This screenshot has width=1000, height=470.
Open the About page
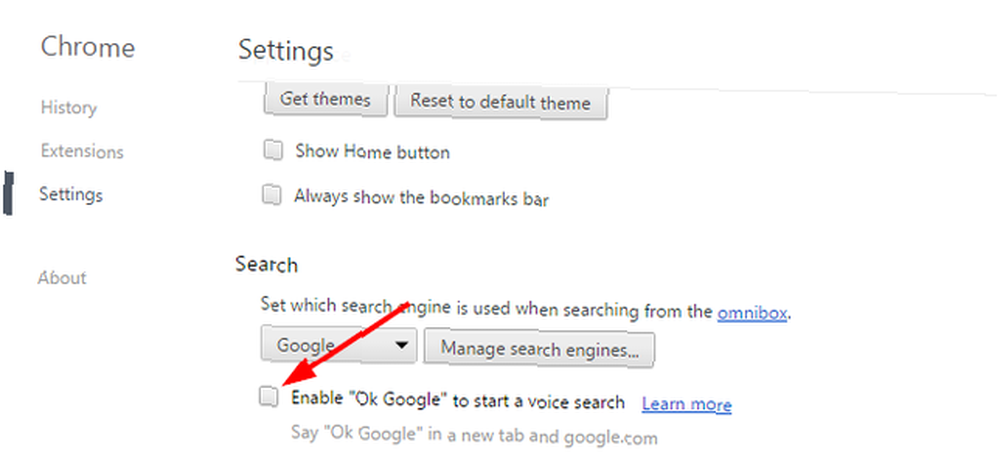coord(62,278)
